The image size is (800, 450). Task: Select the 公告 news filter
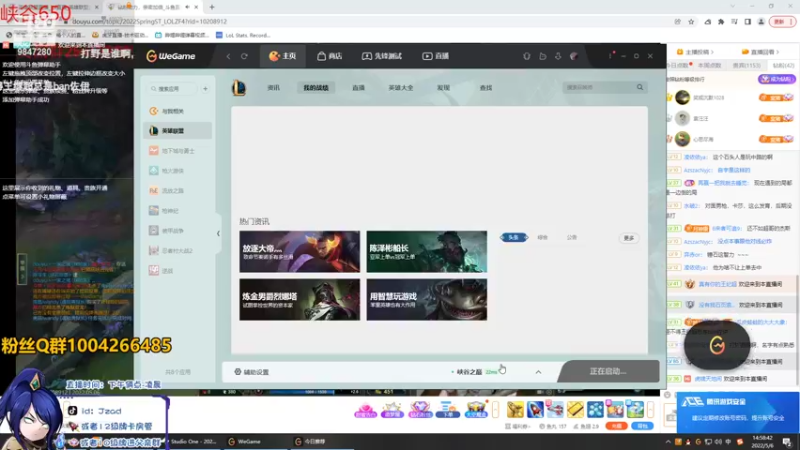(571, 237)
